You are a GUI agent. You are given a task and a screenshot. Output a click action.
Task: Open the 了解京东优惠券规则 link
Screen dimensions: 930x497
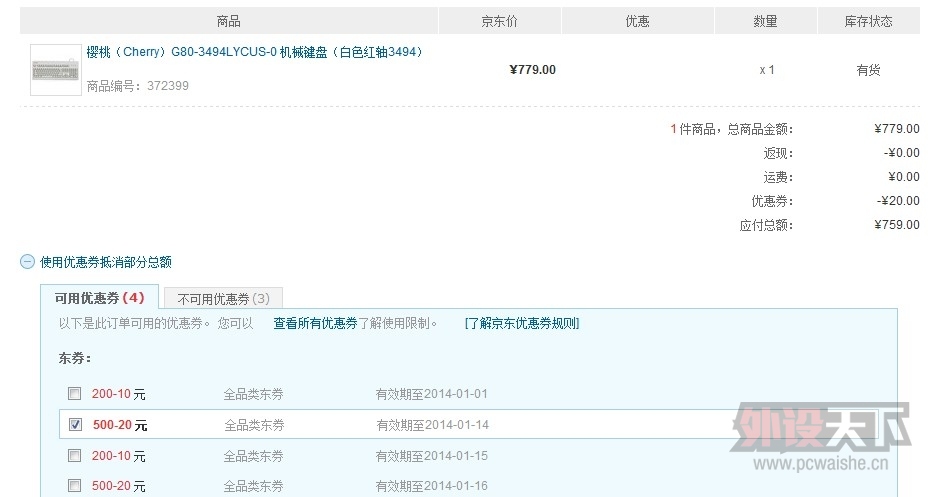pos(522,323)
